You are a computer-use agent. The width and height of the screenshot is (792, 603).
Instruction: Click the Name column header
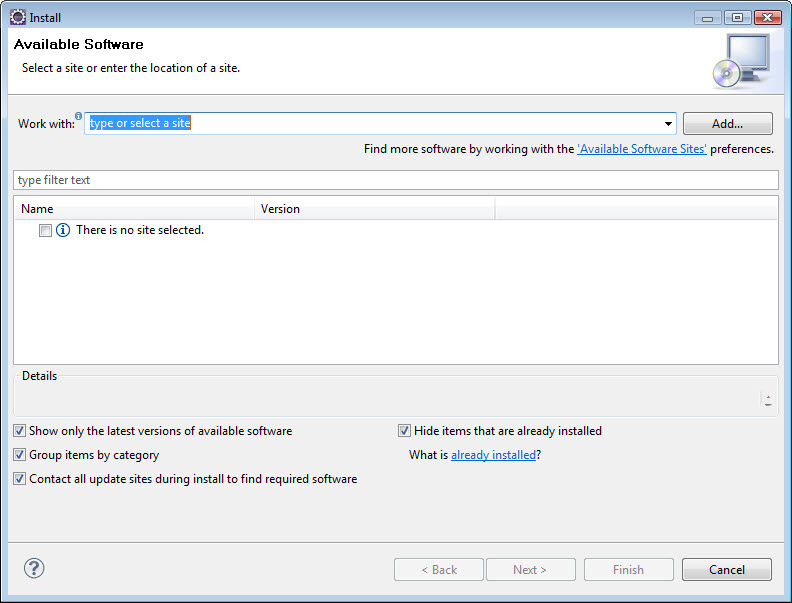(134, 209)
